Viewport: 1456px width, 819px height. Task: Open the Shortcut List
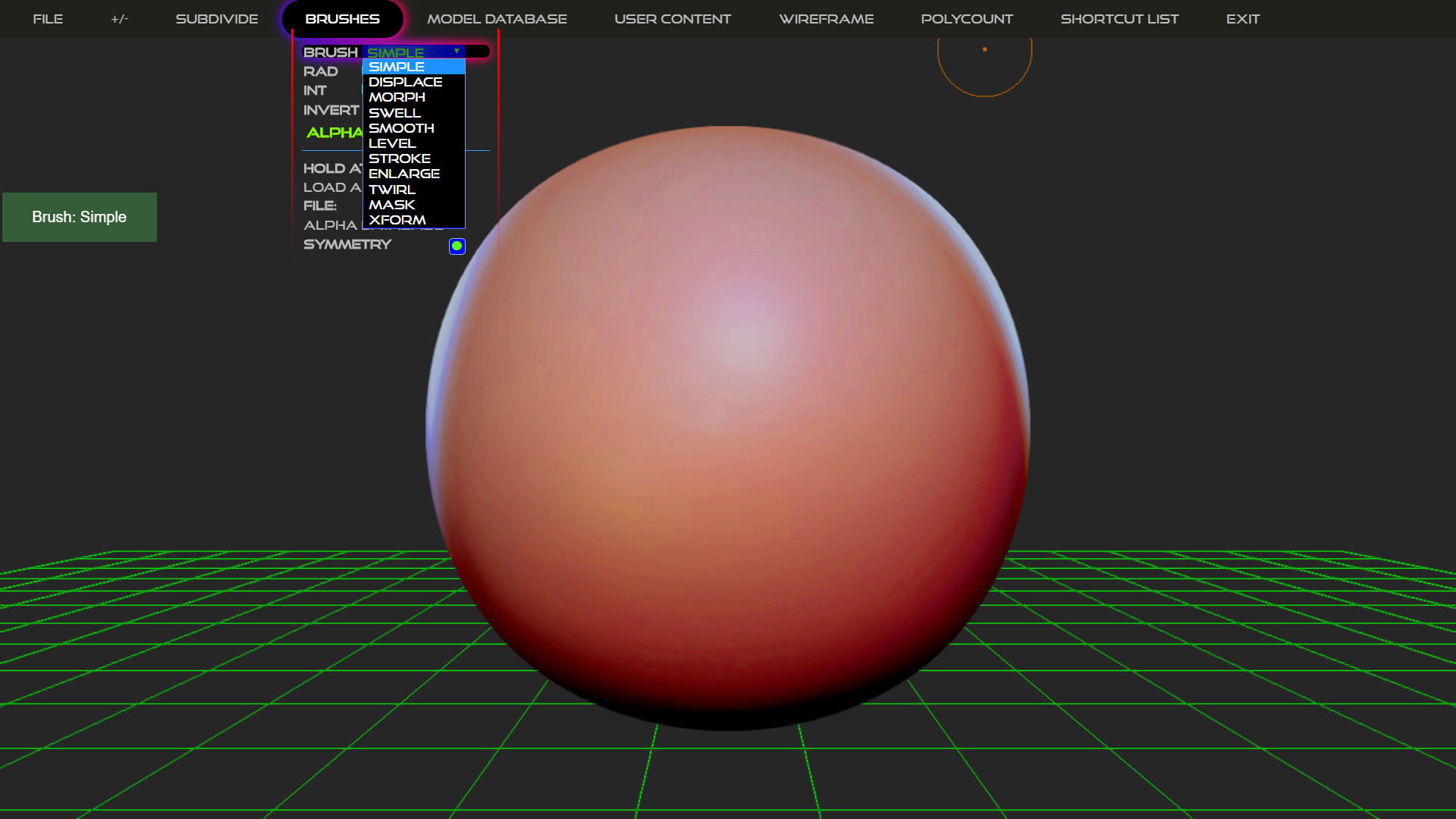coord(1120,18)
